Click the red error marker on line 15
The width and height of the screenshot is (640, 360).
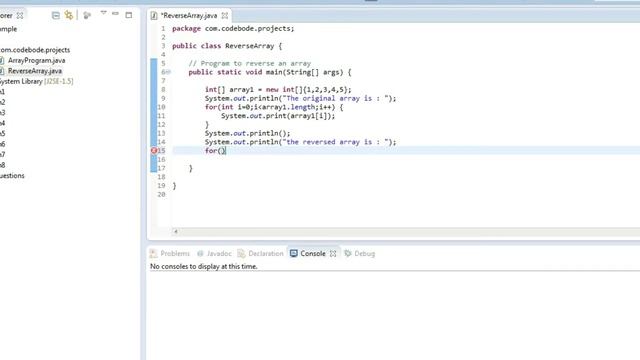[x=154, y=151]
